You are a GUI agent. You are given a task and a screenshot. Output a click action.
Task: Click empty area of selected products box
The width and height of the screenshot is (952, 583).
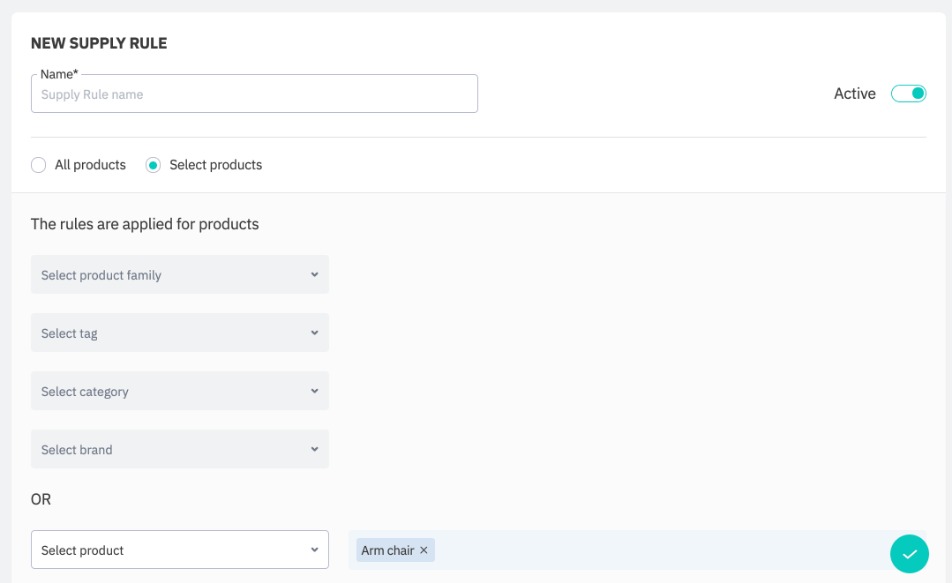(650, 550)
